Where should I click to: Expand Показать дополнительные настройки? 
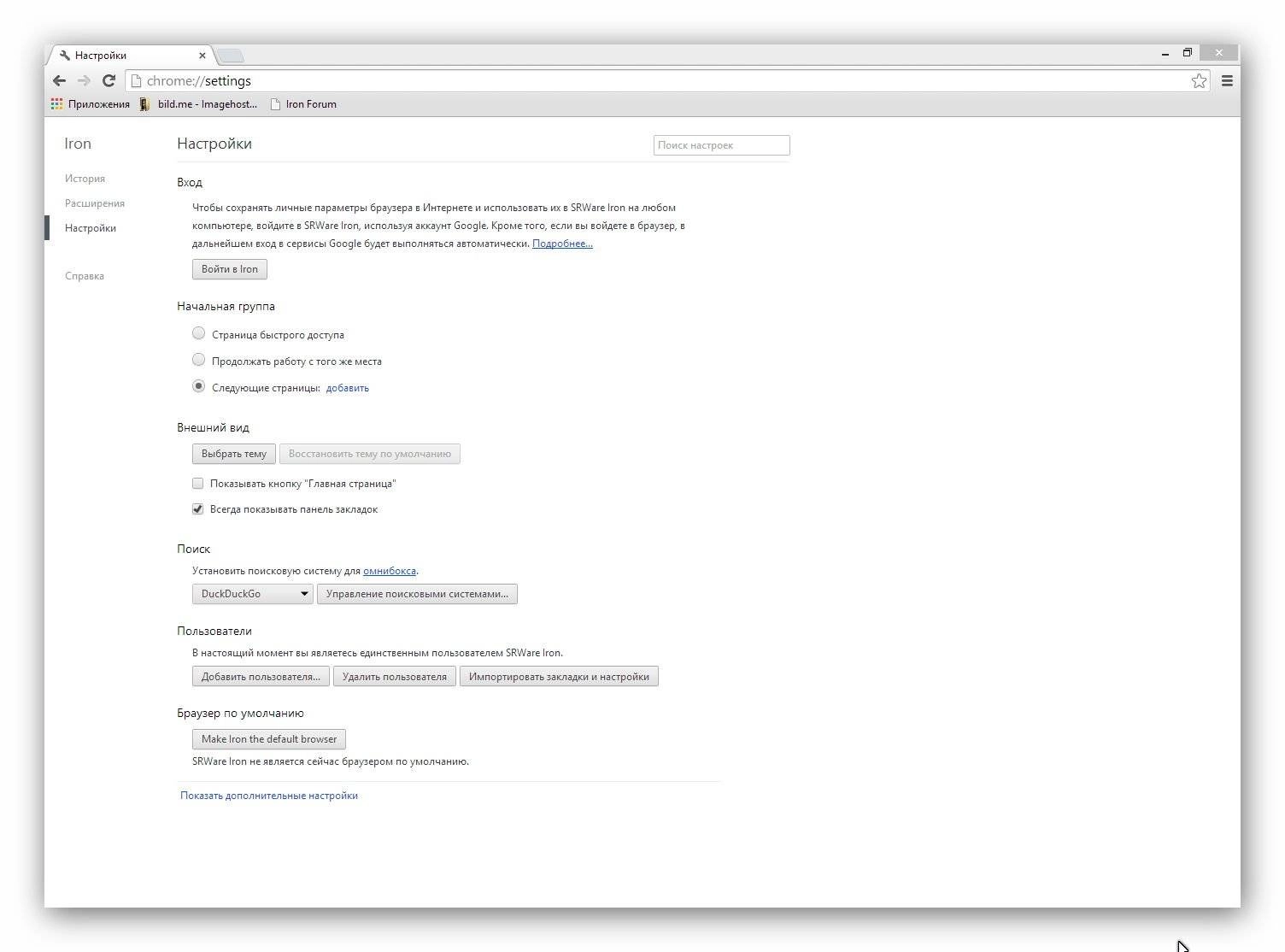click(269, 796)
